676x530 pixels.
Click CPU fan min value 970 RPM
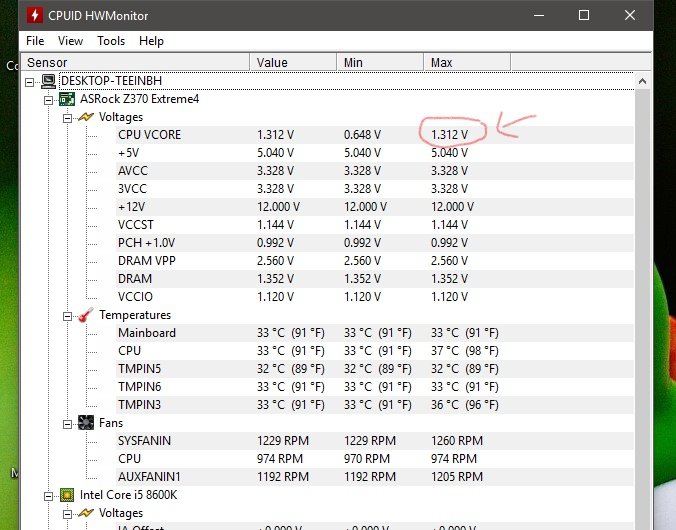click(366, 459)
